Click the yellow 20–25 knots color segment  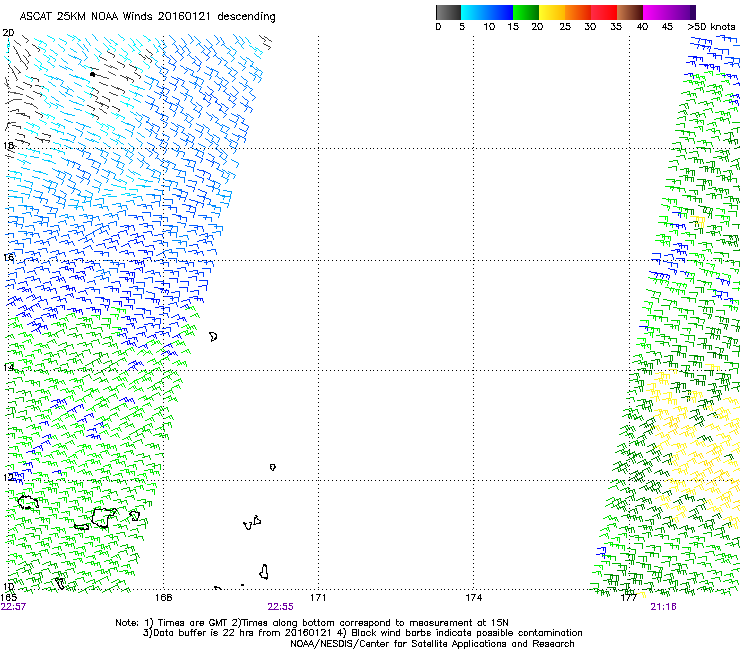click(x=552, y=12)
